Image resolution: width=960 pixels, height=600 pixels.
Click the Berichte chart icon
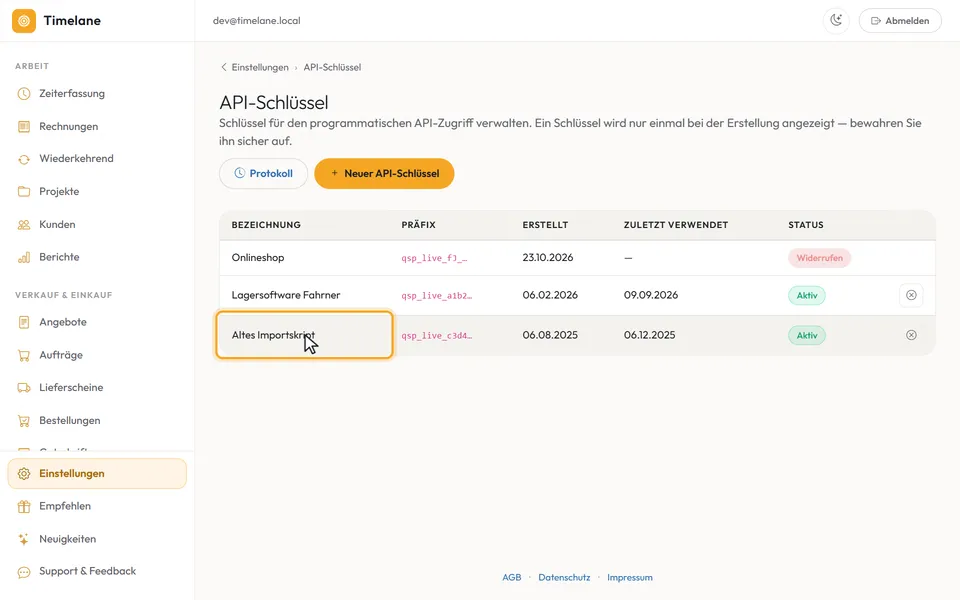pyautogui.click(x=24, y=257)
